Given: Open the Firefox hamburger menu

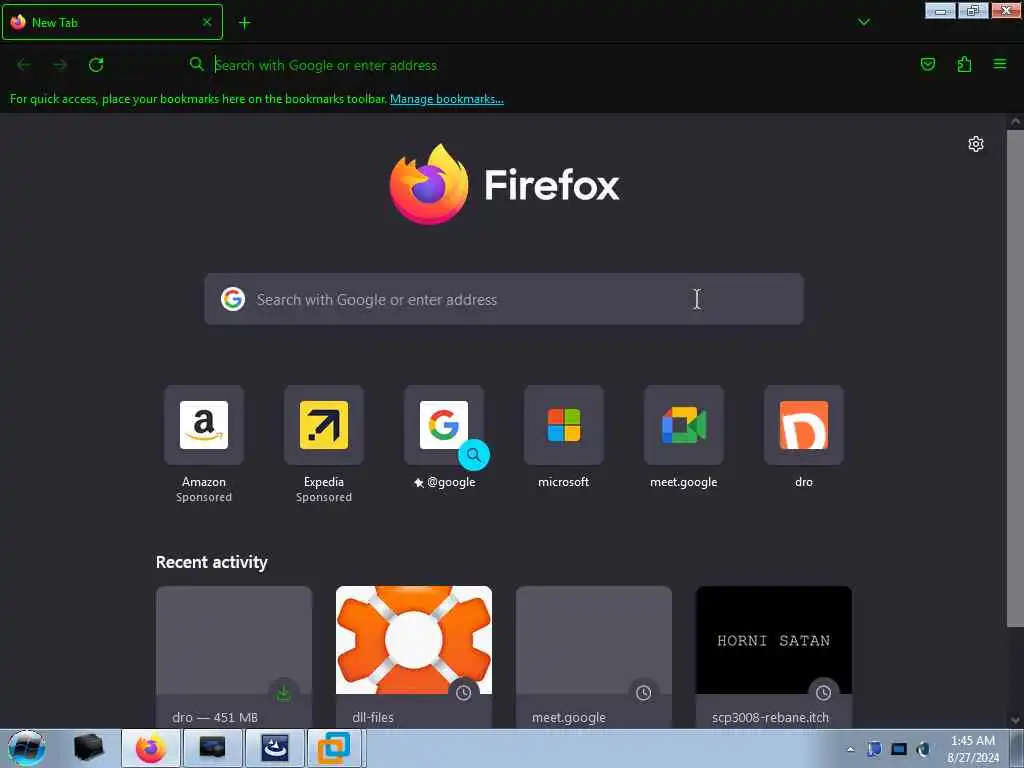Looking at the screenshot, I should (1000, 64).
